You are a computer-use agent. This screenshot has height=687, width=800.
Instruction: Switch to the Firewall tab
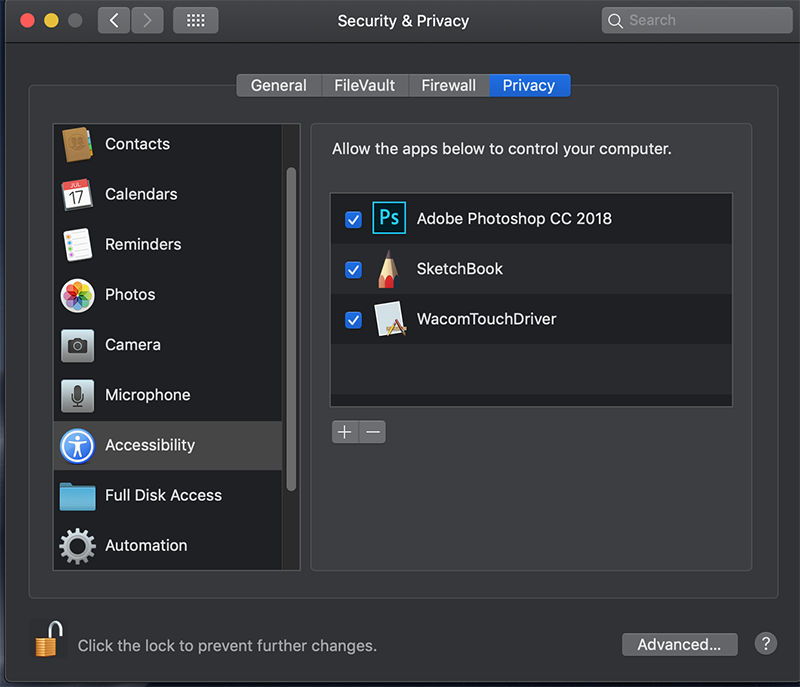point(448,85)
